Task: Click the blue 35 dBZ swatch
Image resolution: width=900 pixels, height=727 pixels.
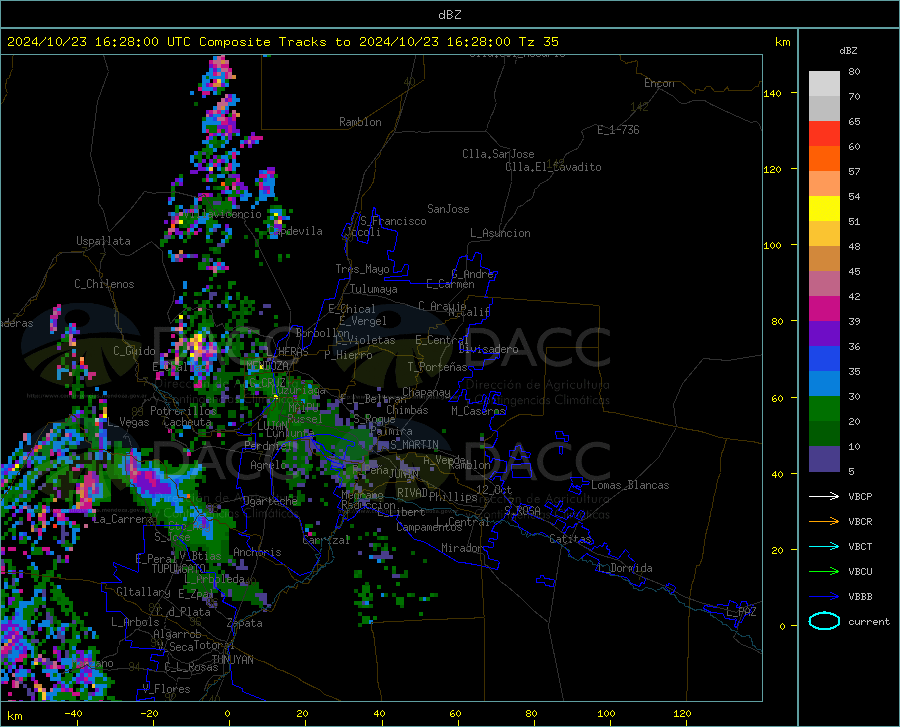Action: [824, 359]
